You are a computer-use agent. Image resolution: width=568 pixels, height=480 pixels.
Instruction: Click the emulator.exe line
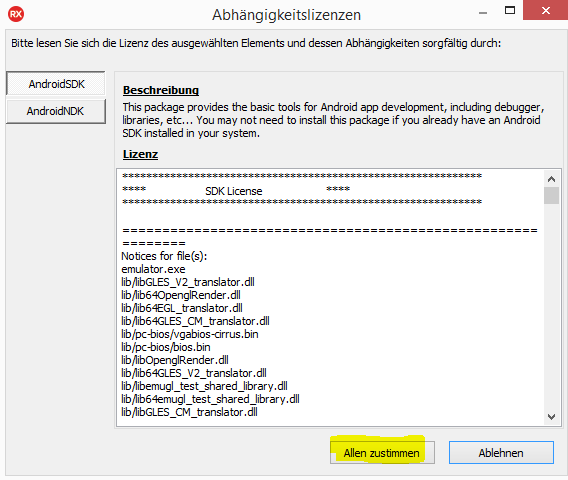[x=153, y=269]
